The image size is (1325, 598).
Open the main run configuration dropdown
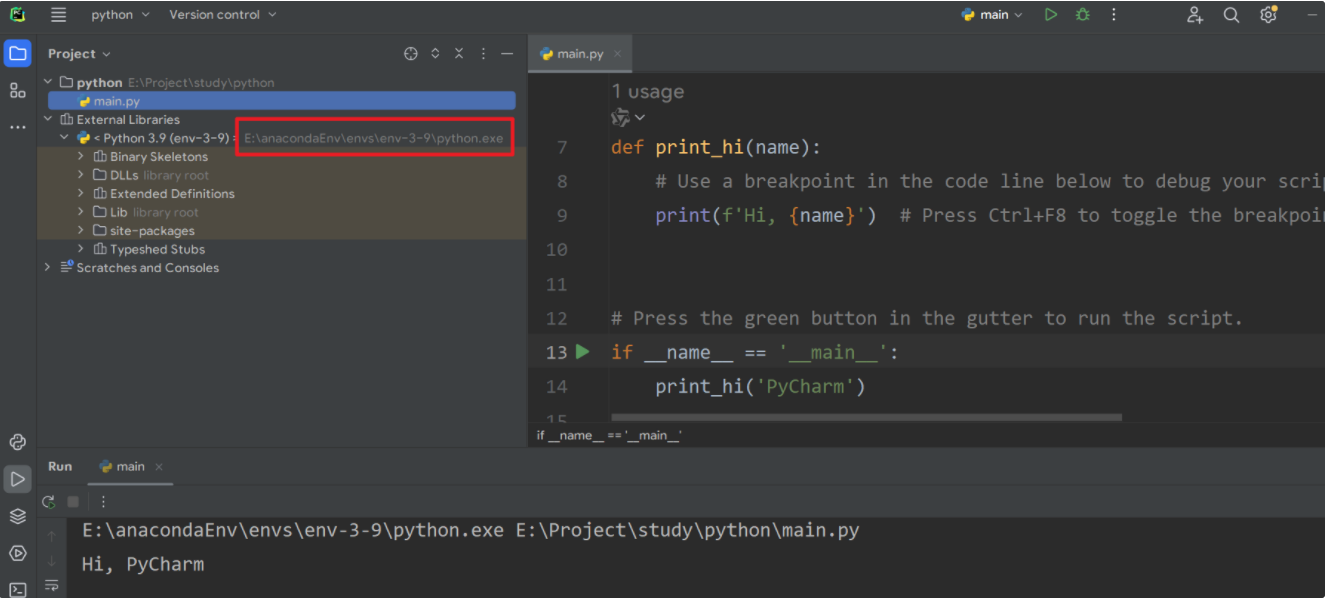pos(992,15)
